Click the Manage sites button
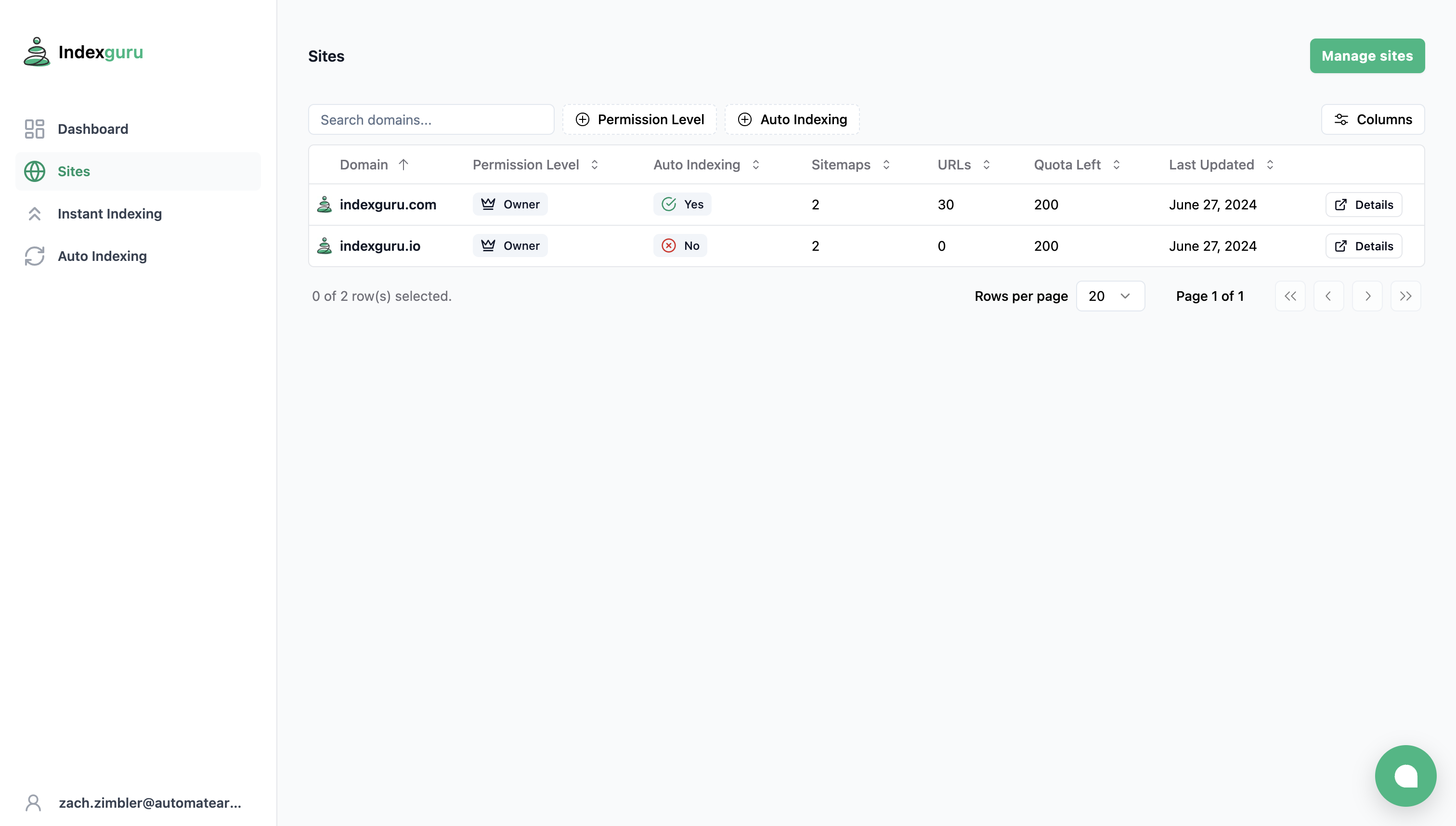Viewport: 1456px width, 826px height. tap(1366, 56)
